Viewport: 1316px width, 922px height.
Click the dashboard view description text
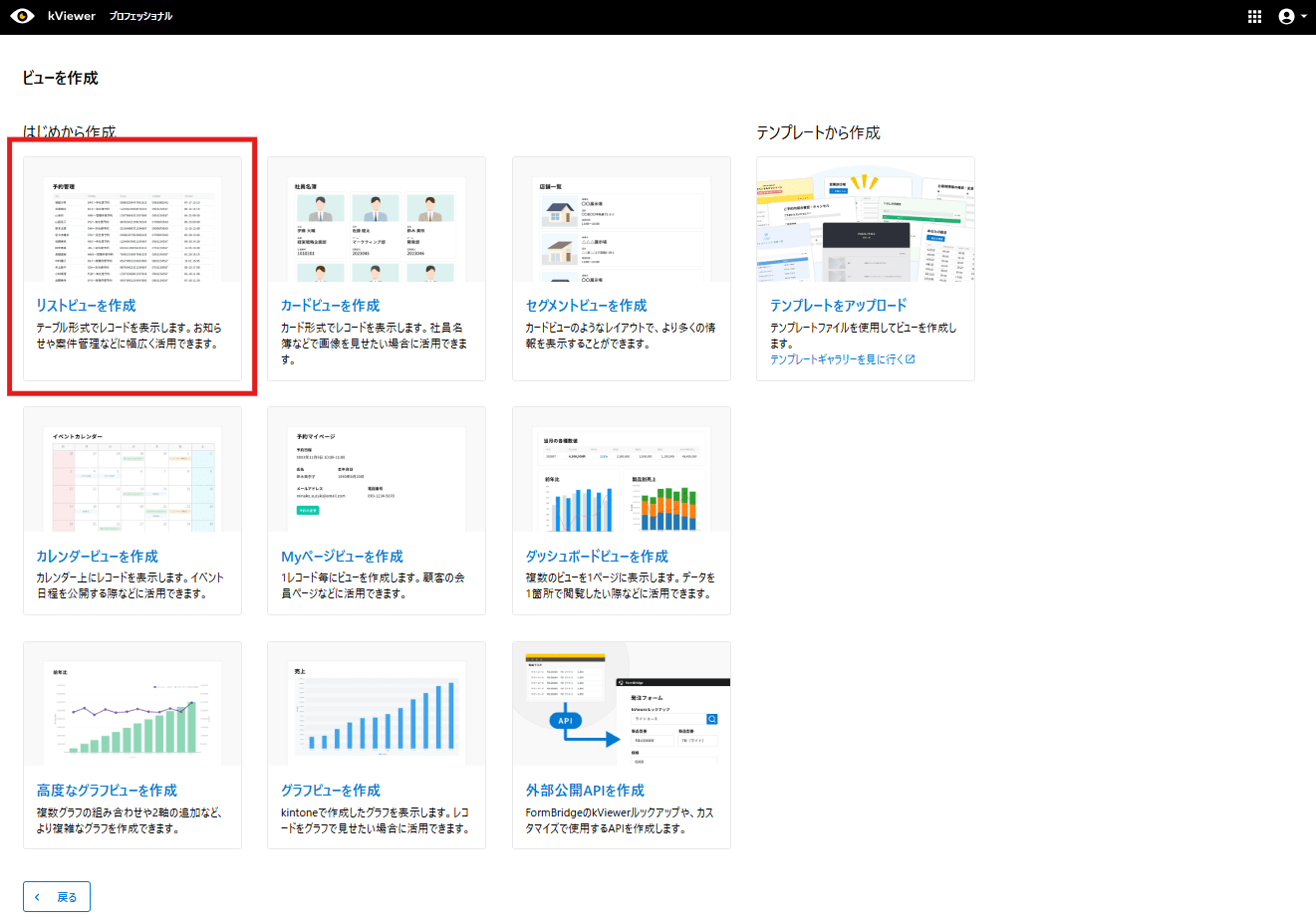(x=620, y=585)
